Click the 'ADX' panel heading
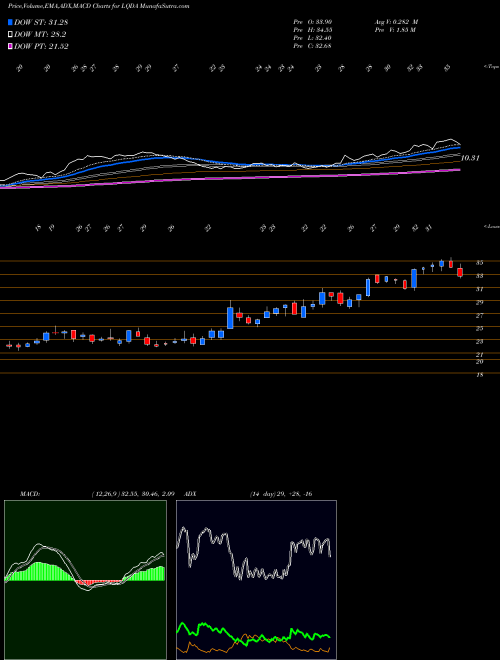The width and height of the screenshot is (500, 660). (x=190, y=494)
